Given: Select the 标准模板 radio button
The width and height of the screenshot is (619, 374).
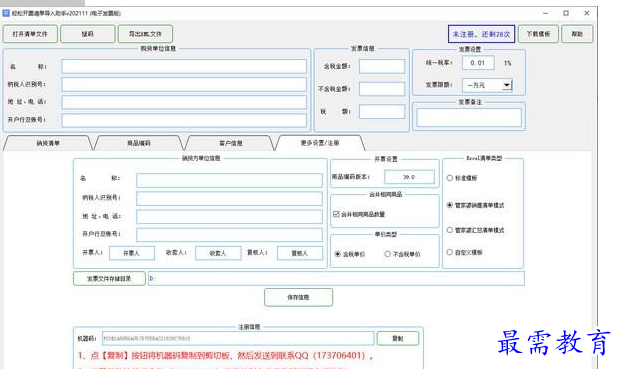Looking at the screenshot, I should coord(450,178).
